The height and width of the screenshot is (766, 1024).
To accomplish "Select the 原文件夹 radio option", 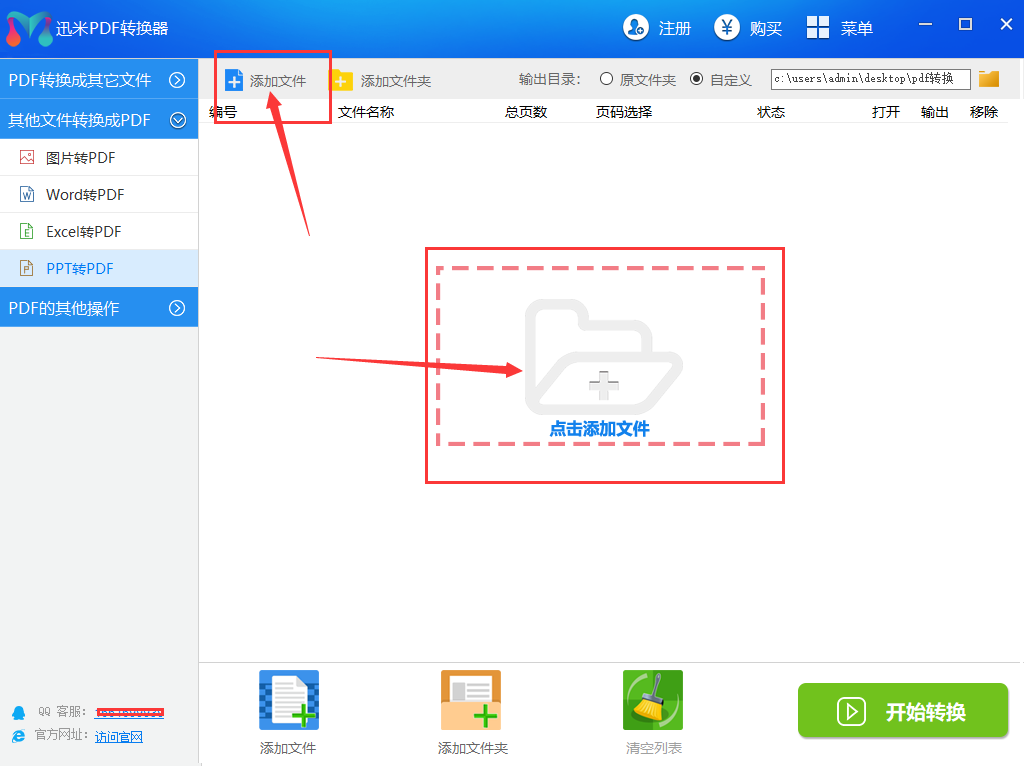I will pos(606,79).
